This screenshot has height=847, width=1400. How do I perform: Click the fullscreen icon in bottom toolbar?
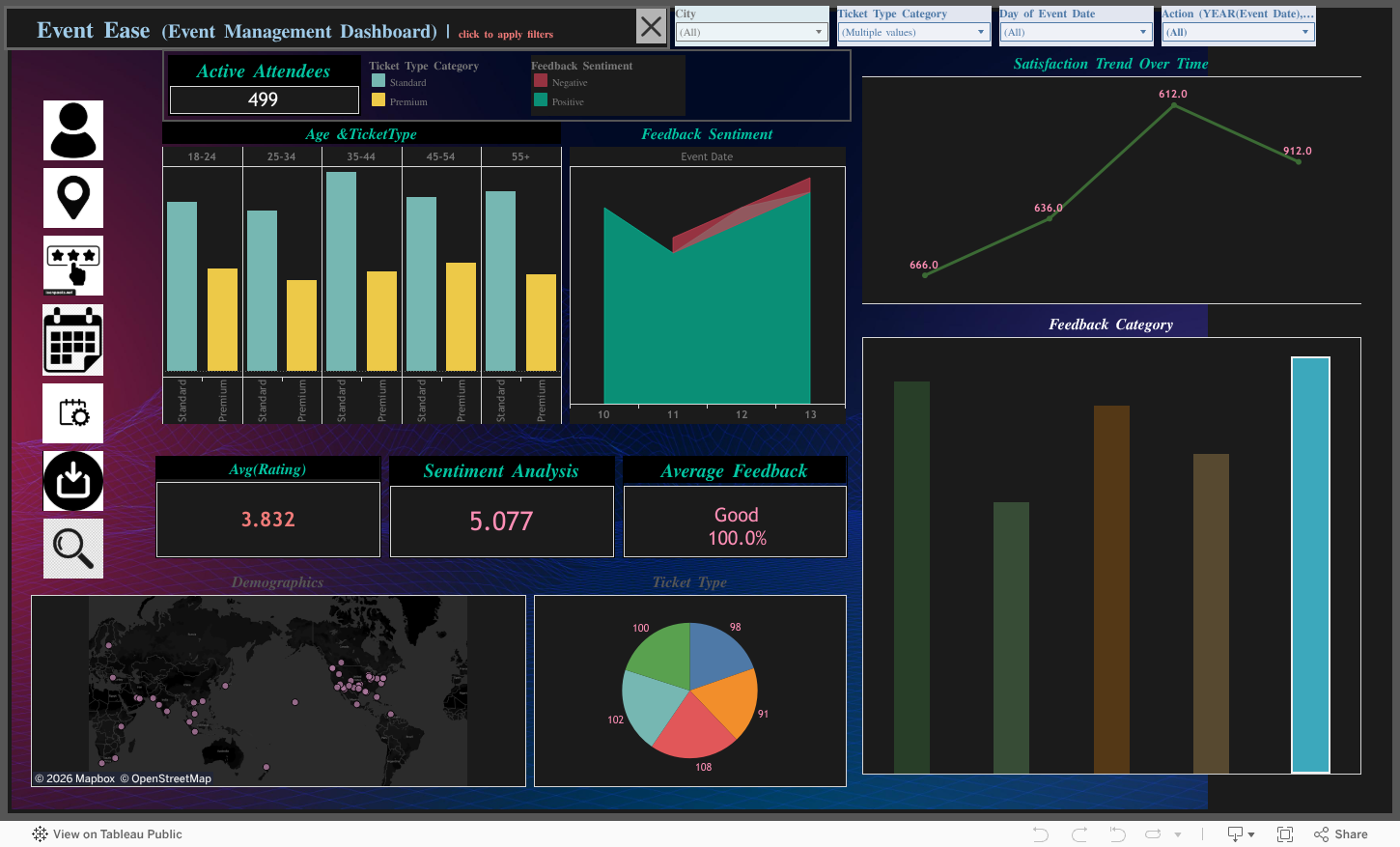1284,833
